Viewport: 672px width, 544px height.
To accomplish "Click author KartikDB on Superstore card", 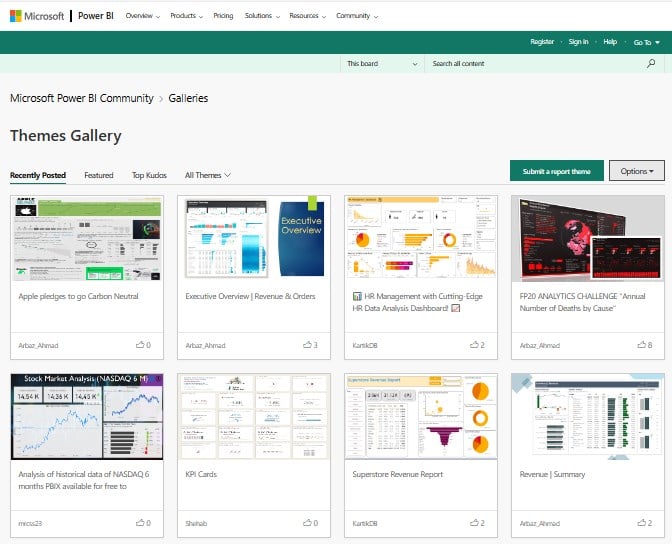I will (365, 523).
